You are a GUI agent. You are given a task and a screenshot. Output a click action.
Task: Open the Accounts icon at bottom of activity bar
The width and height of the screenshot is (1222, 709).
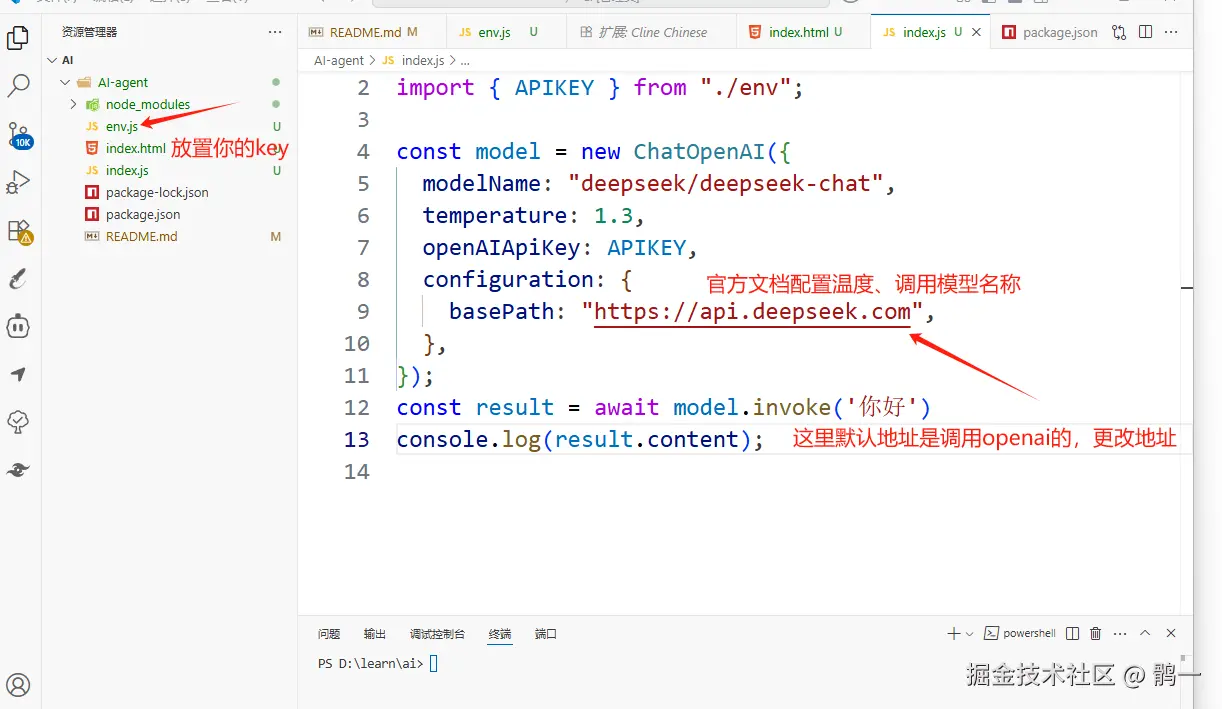pyautogui.click(x=18, y=685)
